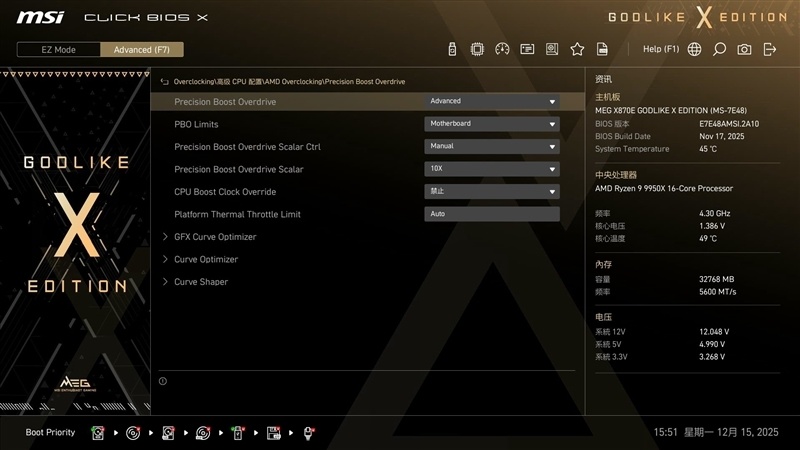
Task: Click the 32768 MB memory capacity value
Action: click(716, 279)
